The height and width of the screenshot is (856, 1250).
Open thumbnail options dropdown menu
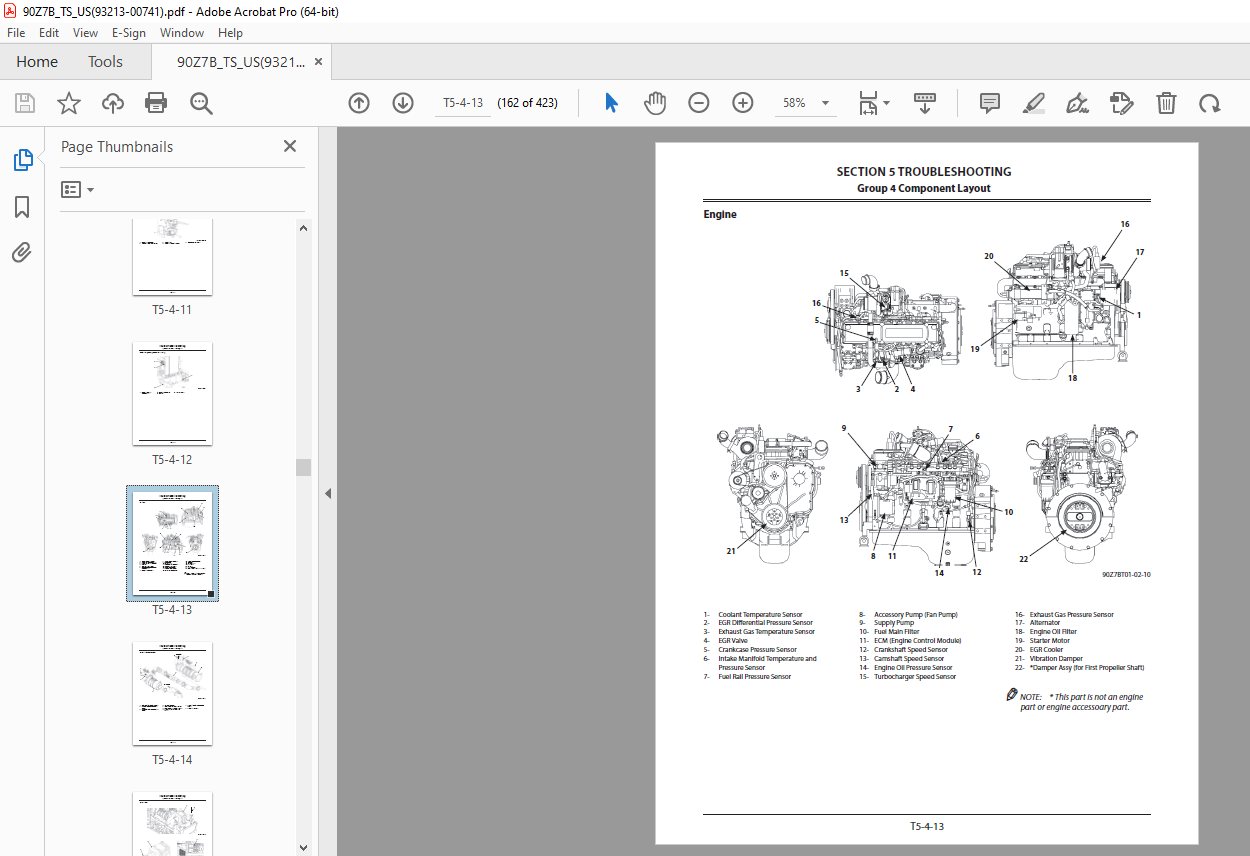tap(77, 189)
